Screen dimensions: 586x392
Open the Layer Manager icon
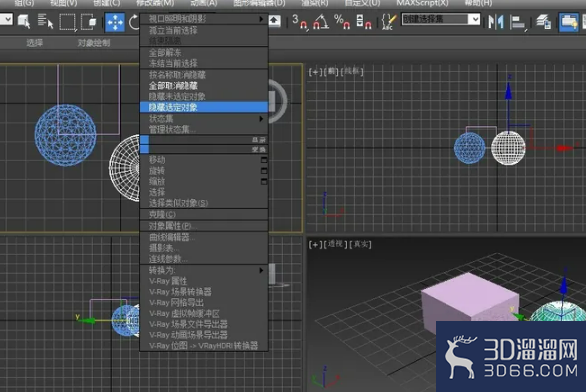[x=543, y=22]
